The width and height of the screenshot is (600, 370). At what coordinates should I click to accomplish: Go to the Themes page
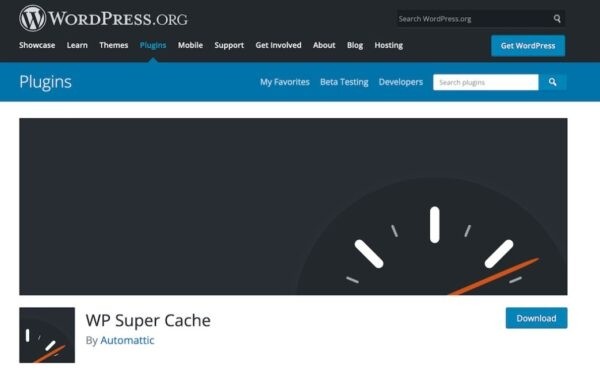(x=114, y=45)
